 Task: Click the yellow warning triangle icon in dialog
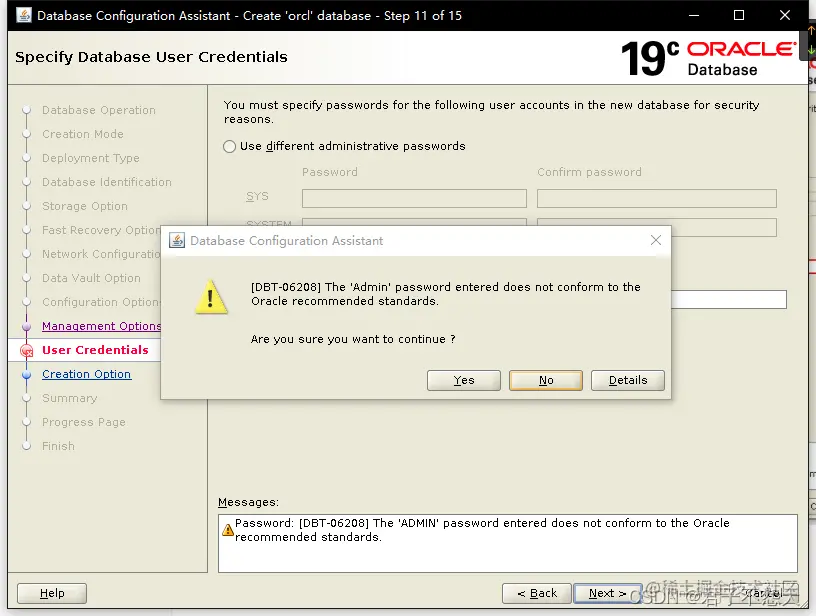[211, 298]
